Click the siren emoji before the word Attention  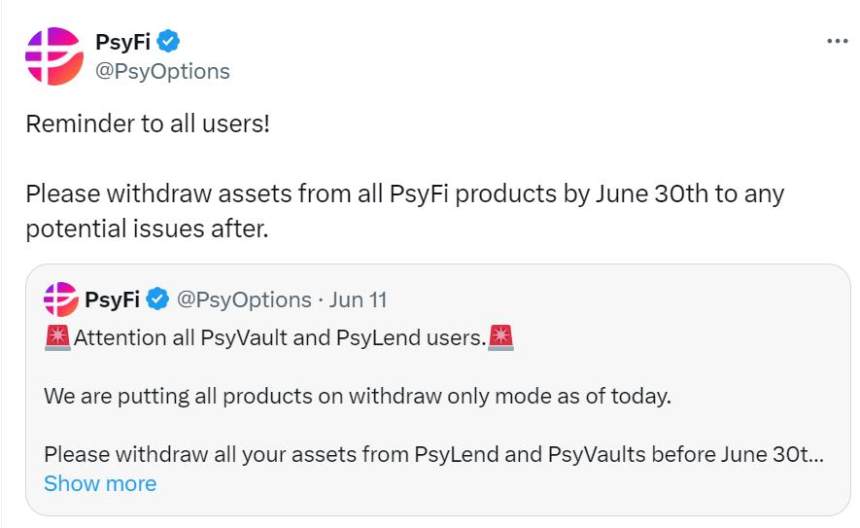57,338
